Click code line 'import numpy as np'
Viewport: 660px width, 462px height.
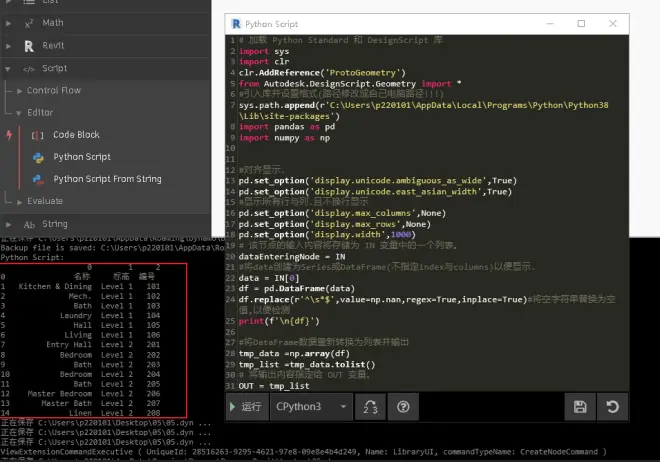(x=284, y=138)
